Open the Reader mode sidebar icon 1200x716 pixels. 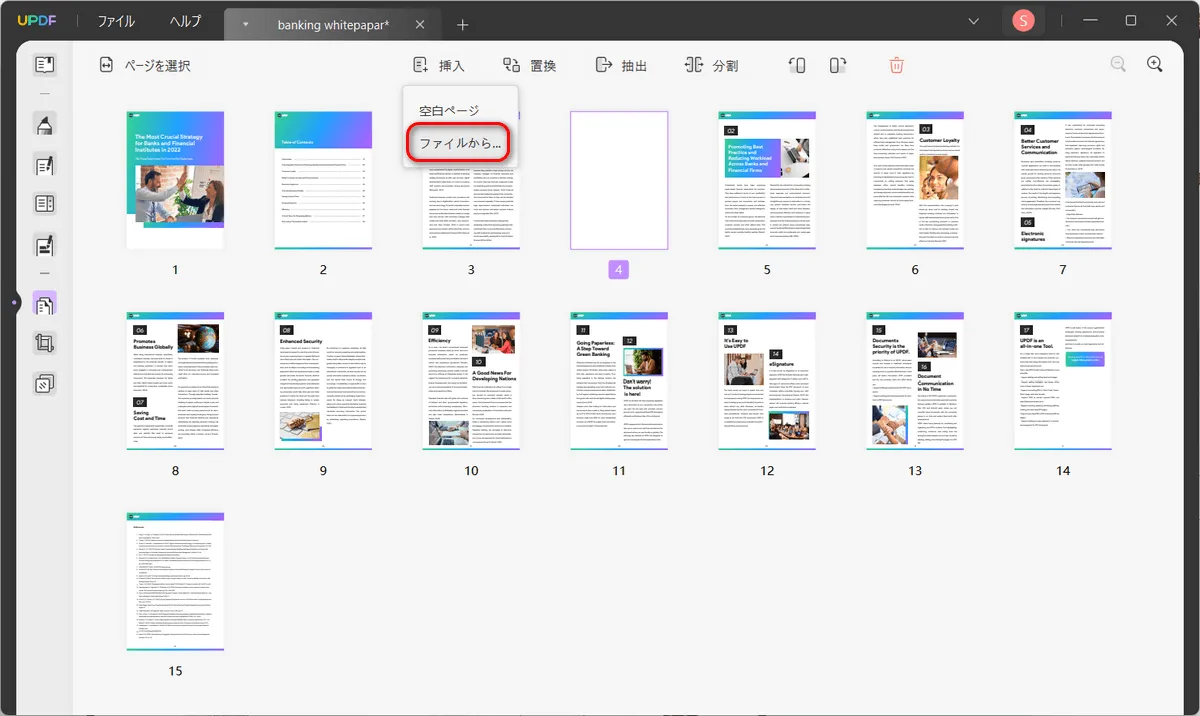(x=45, y=66)
